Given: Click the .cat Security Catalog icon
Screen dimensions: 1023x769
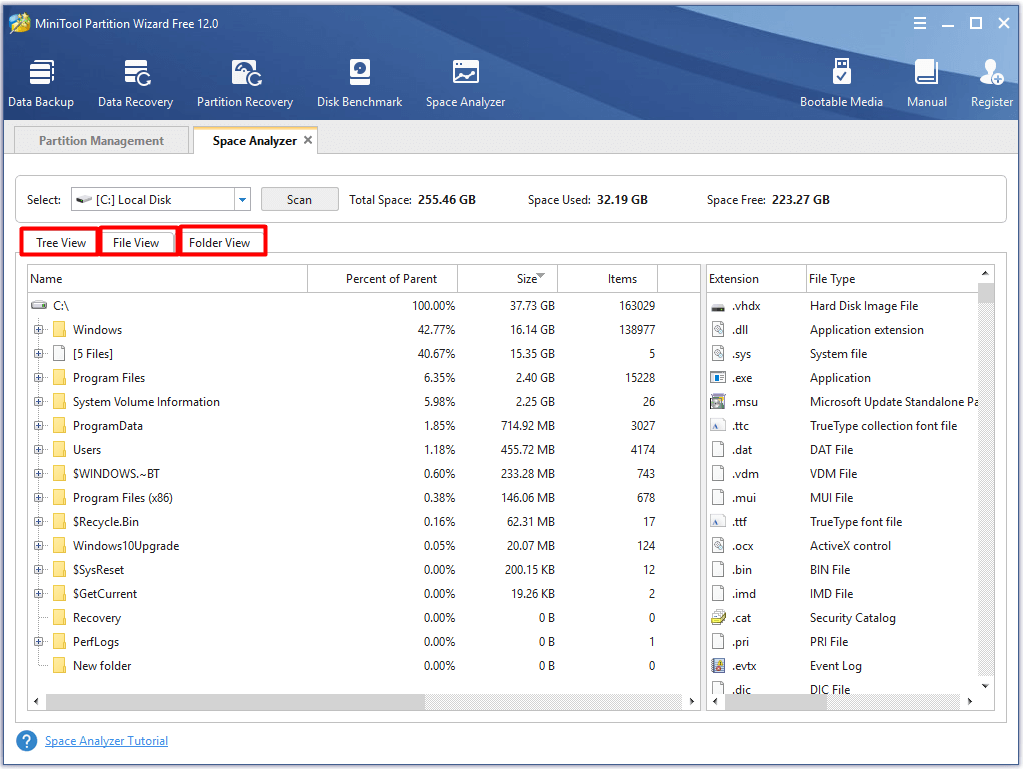Looking at the screenshot, I should (x=718, y=617).
